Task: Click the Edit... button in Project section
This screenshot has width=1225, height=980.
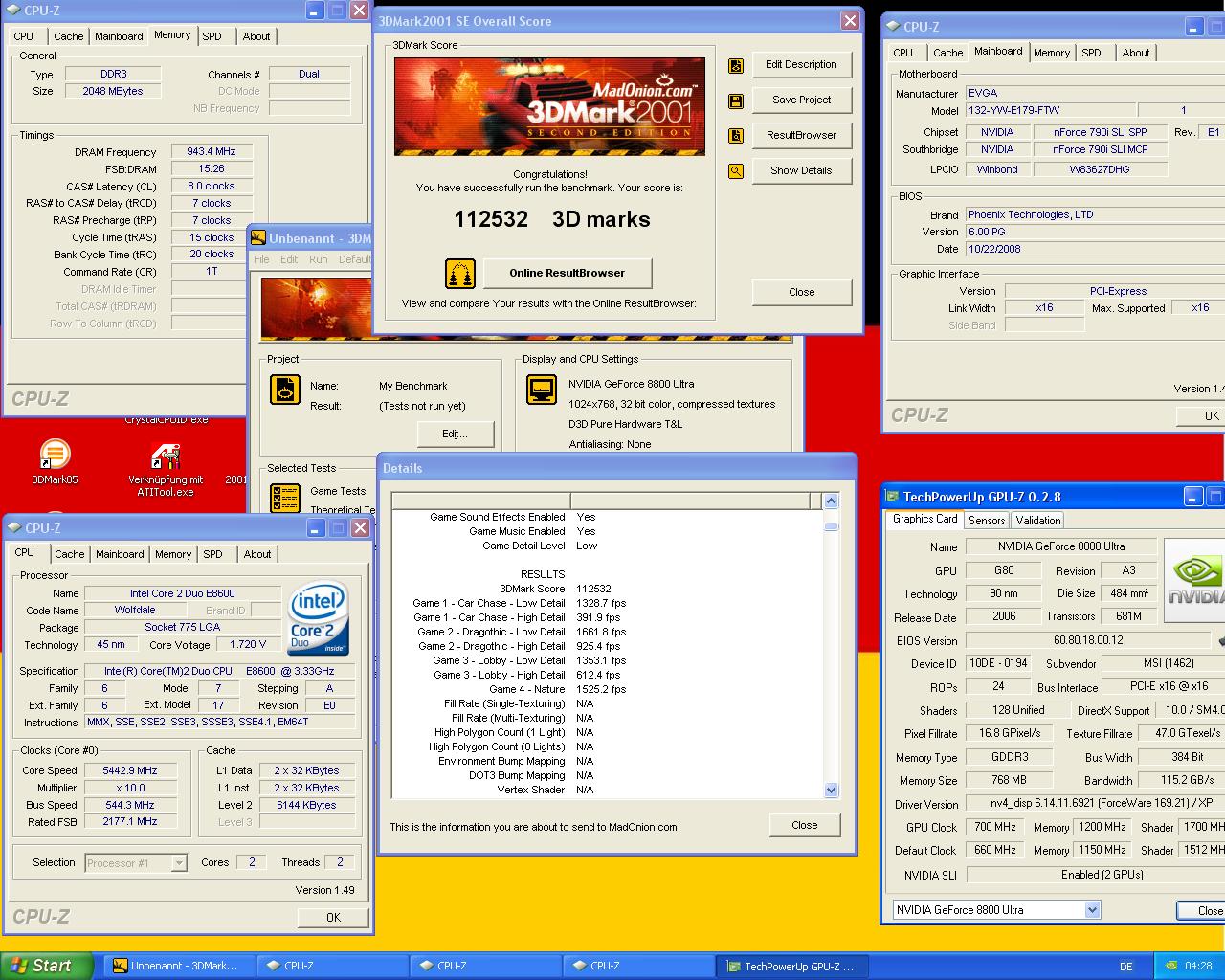Action: (455, 434)
